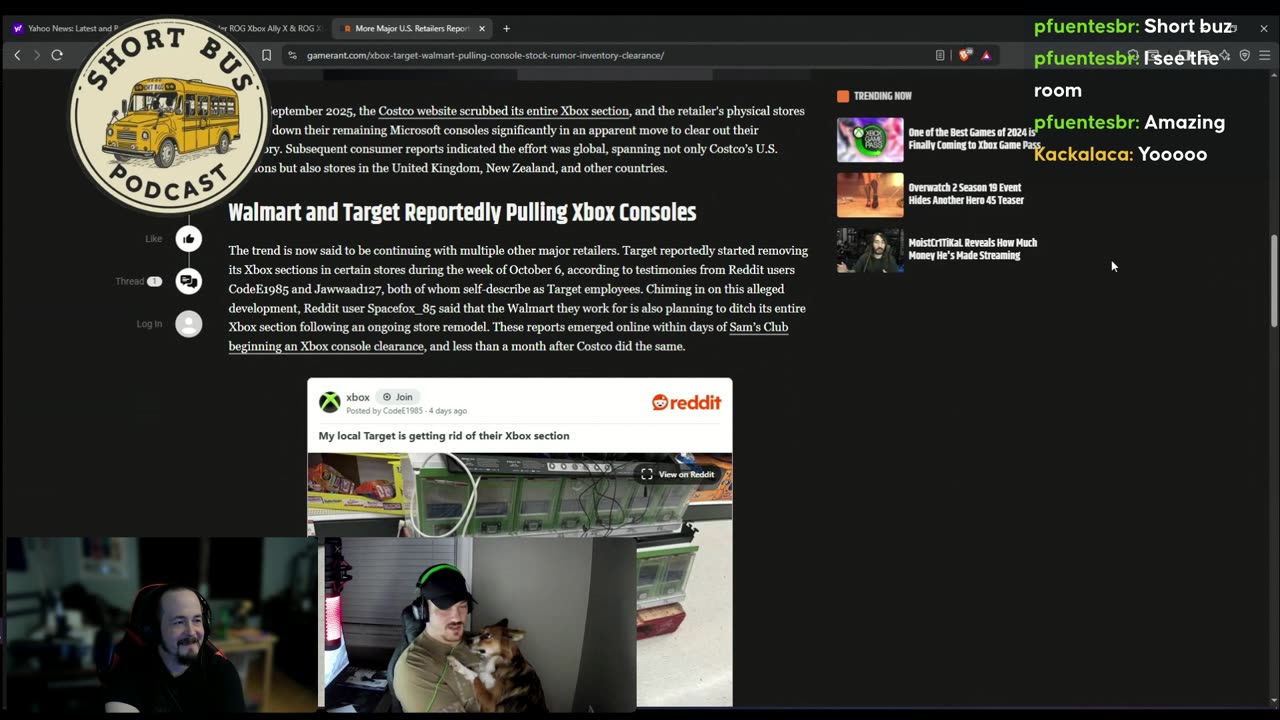The image size is (1280, 720).
Task: Close the More Major U.S. Retailers tab
Action: 481,28
